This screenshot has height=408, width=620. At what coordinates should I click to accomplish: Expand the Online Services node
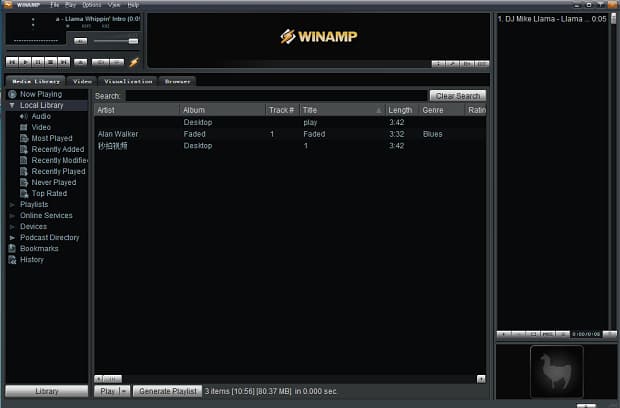(x=12, y=215)
